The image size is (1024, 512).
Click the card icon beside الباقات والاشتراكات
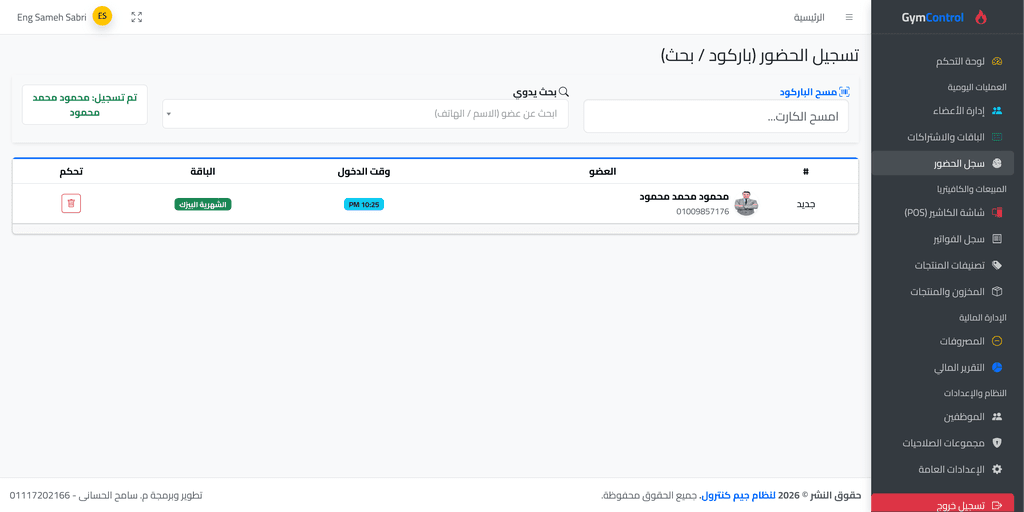point(997,137)
